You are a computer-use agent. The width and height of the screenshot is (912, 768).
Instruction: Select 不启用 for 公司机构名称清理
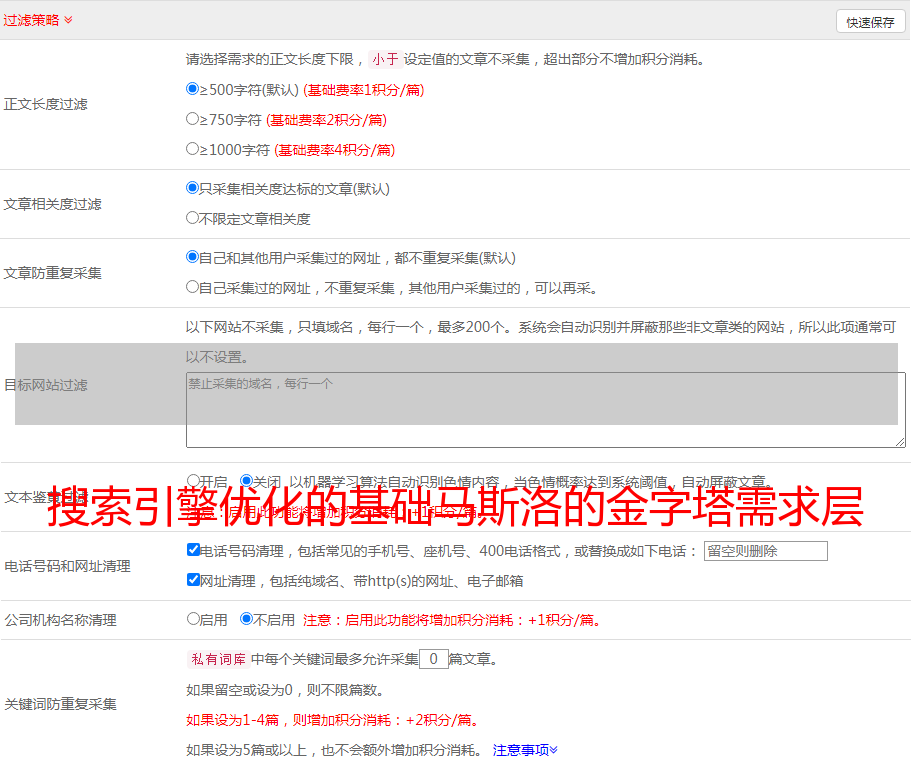point(246,619)
